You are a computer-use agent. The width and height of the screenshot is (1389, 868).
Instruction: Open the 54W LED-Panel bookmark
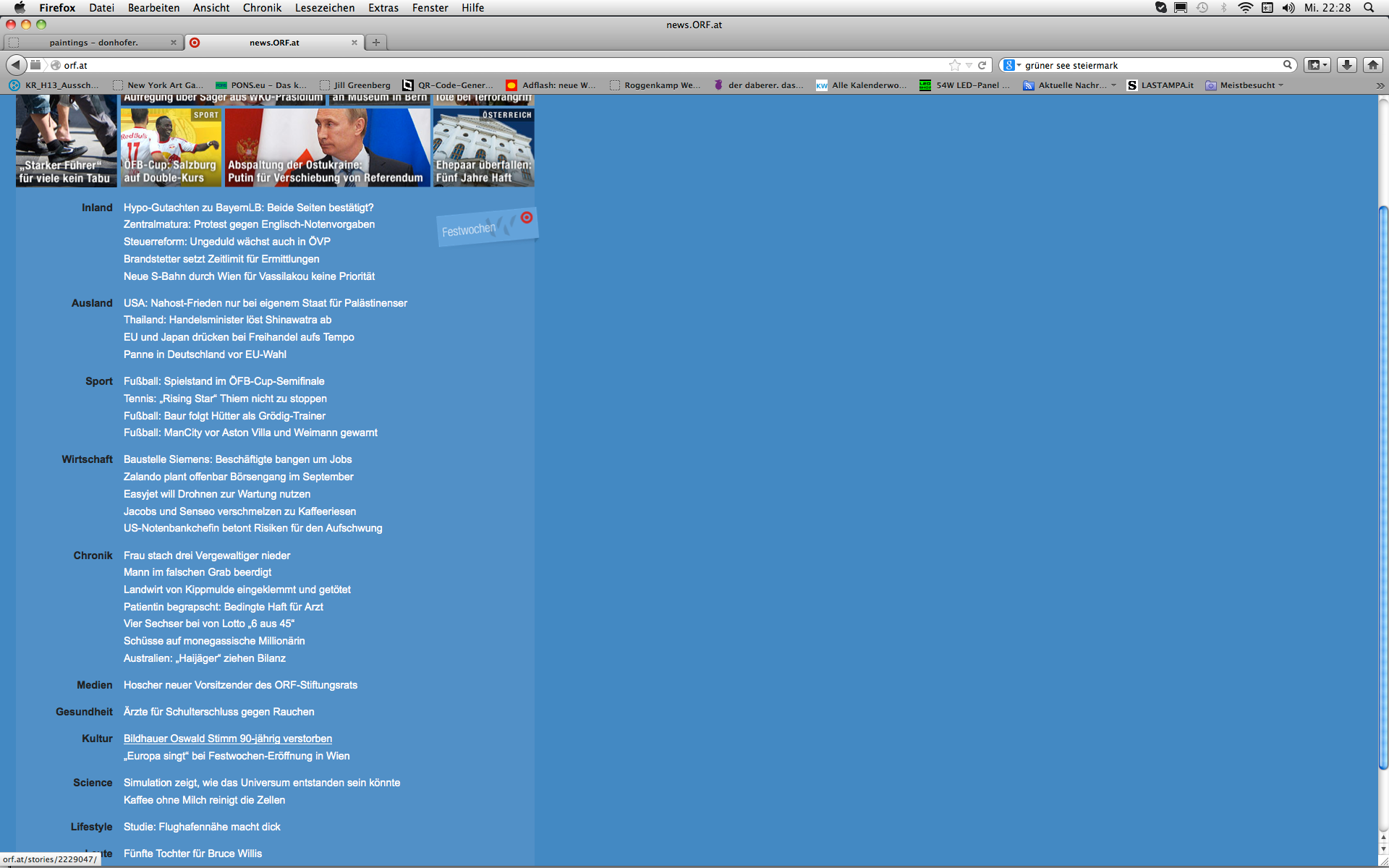pos(964,85)
